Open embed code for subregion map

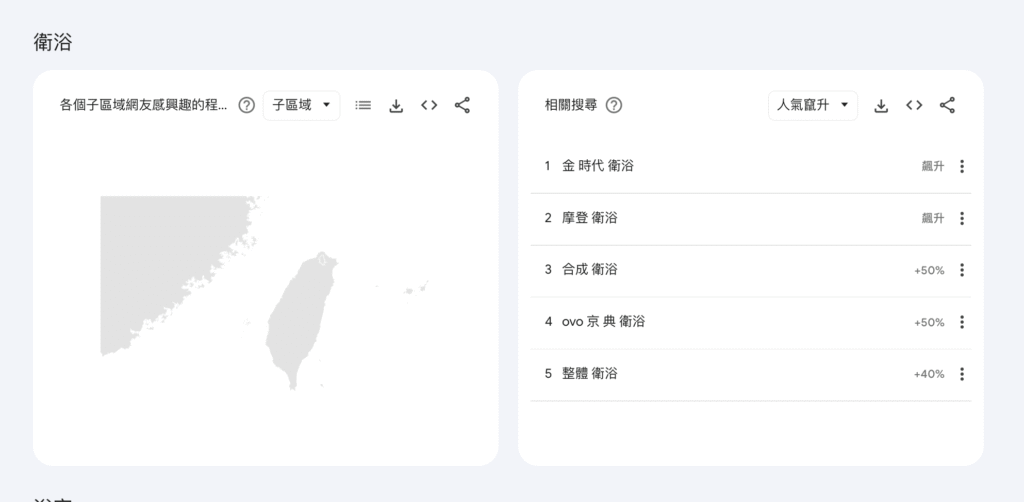pyautogui.click(x=429, y=105)
